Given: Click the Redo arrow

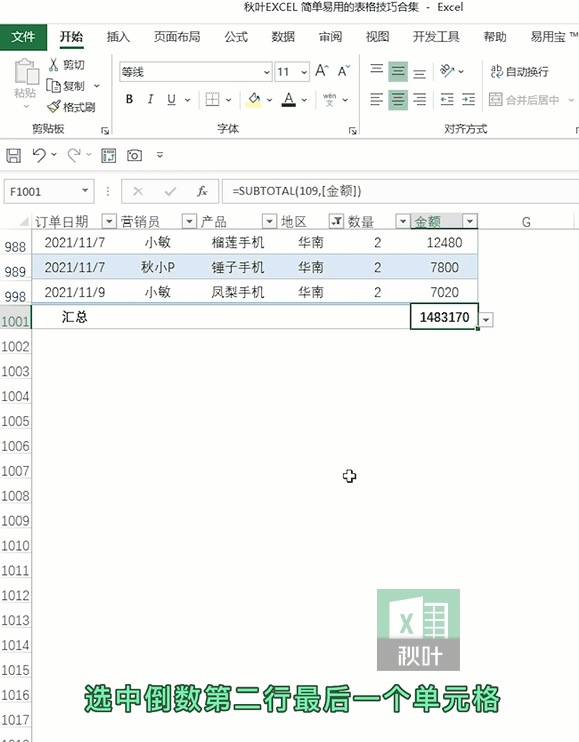Looking at the screenshot, I should [x=74, y=155].
